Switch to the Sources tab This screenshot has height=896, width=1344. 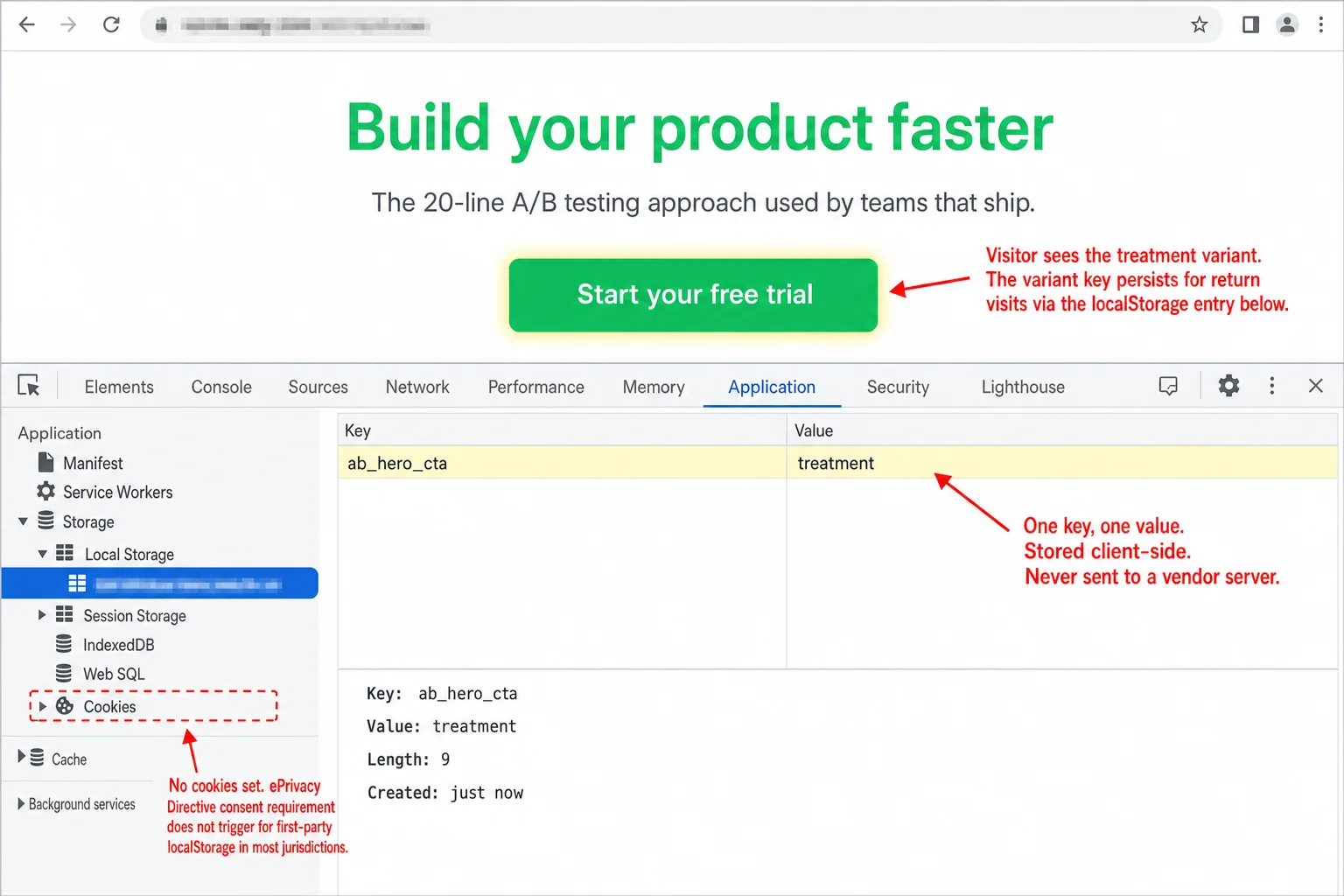pos(318,387)
